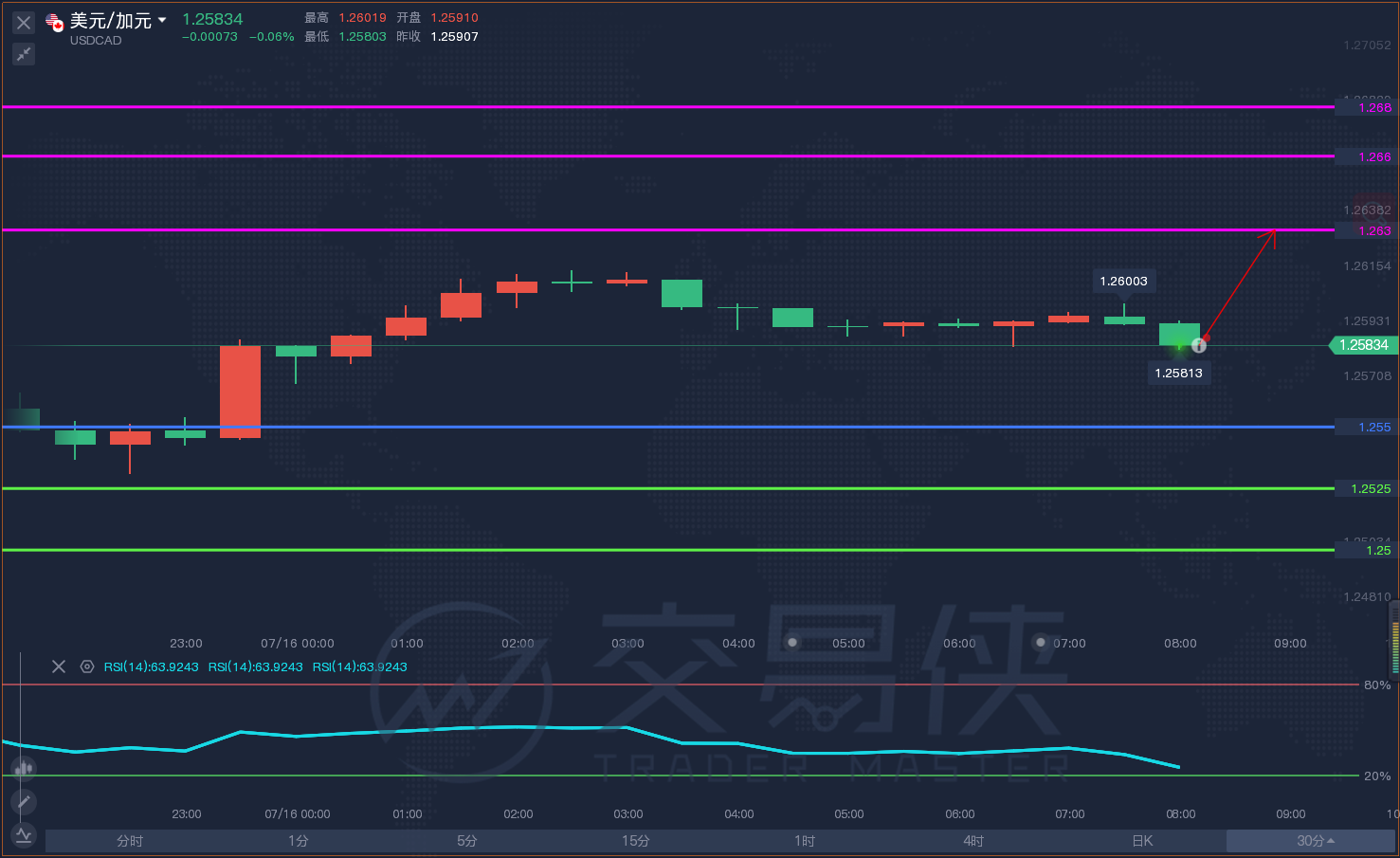Remove the RSI indicator panel
1400x858 pixels.
pos(59,666)
